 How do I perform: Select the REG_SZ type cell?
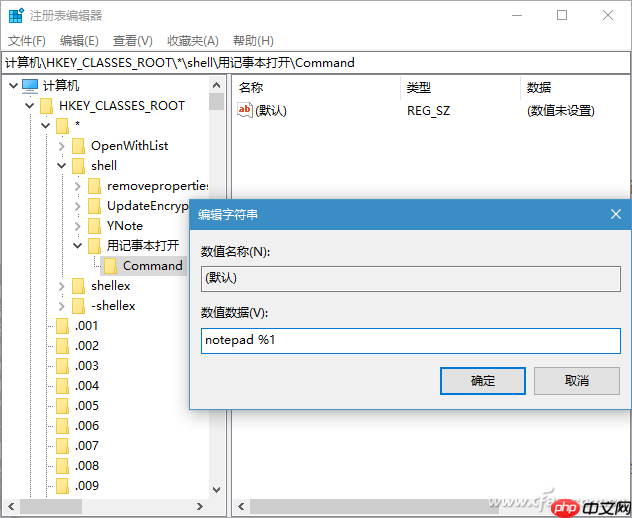click(x=428, y=110)
